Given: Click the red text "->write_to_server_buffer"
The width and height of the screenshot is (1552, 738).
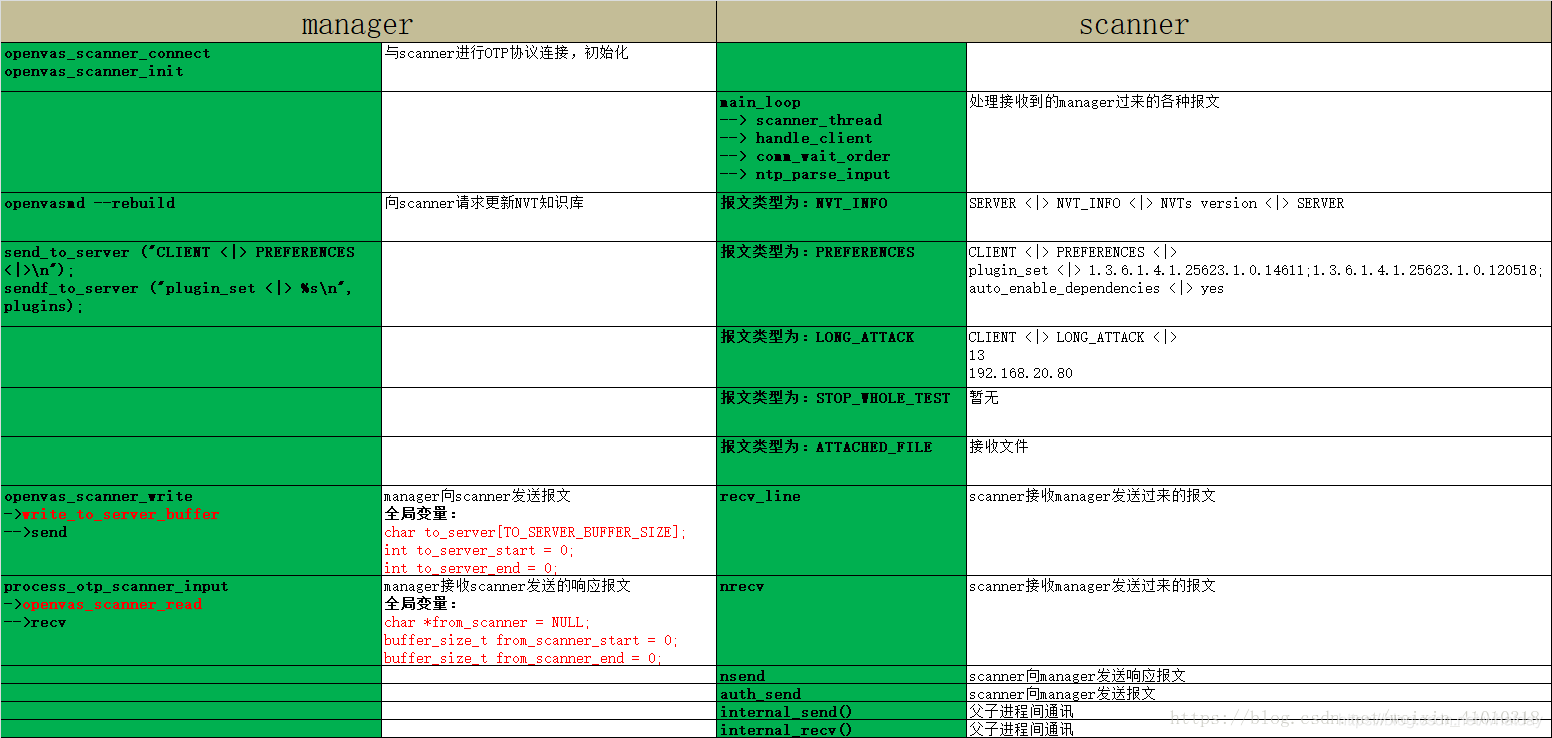Looking at the screenshot, I should pos(111,514).
